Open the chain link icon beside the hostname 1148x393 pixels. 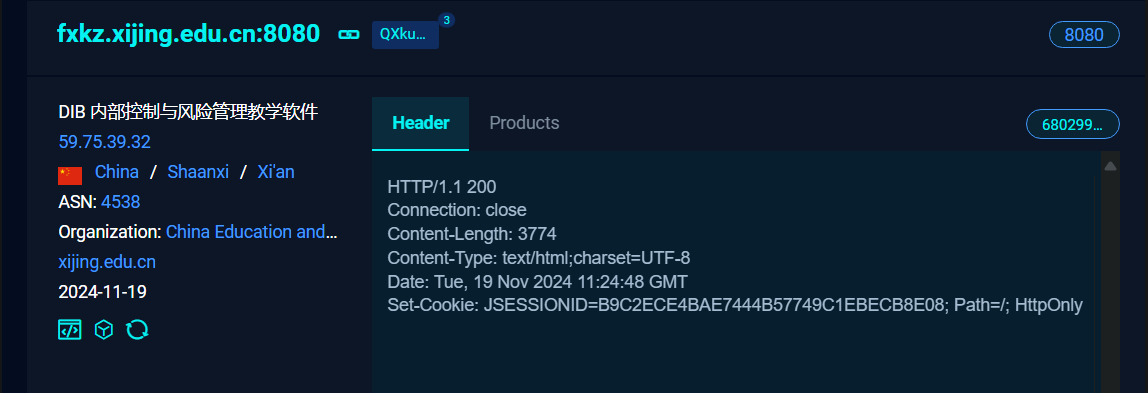pos(348,34)
